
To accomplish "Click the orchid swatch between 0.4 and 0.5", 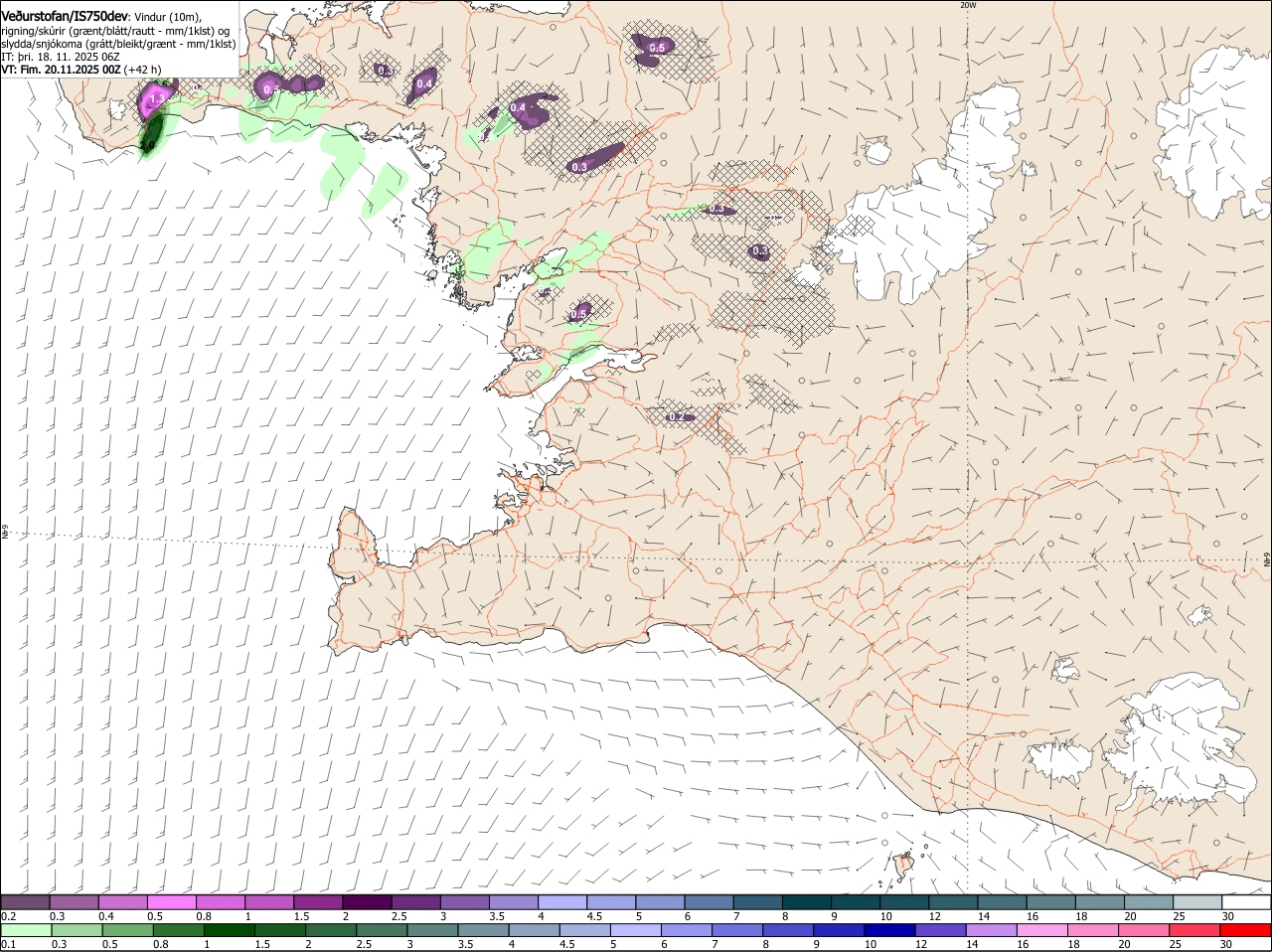I will pos(122,902).
